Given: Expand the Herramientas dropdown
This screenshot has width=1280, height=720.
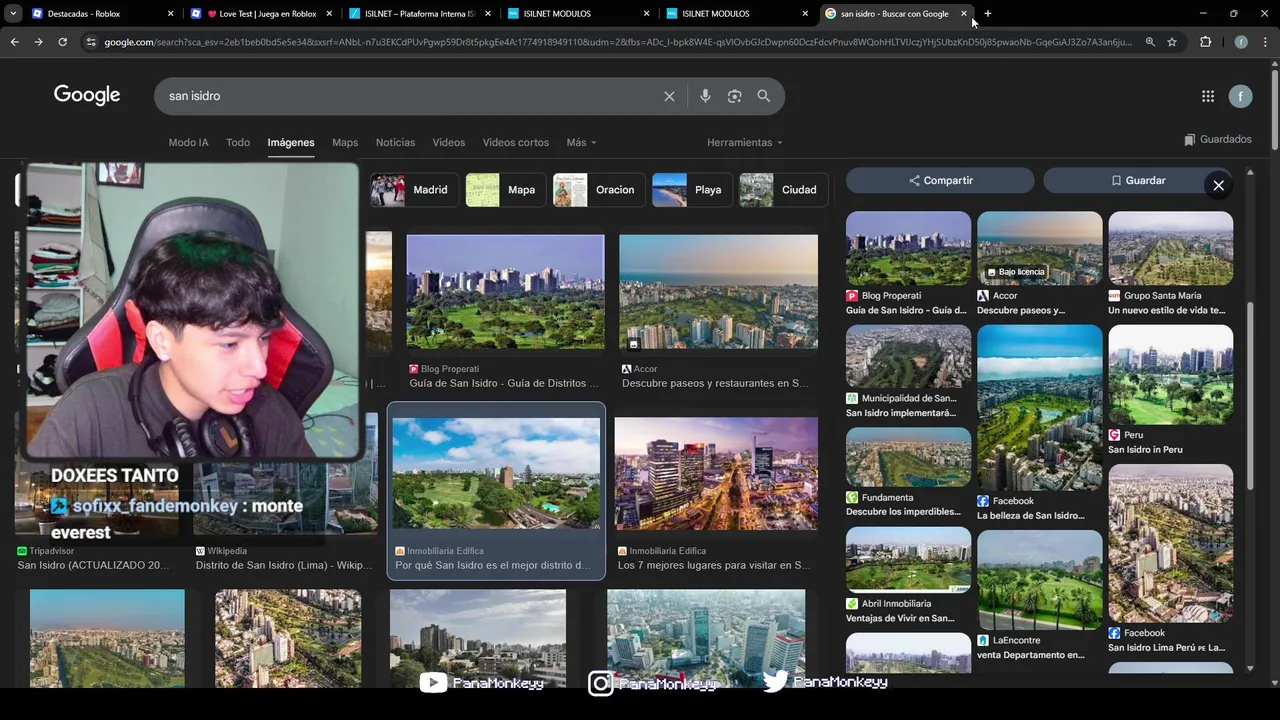Looking at the screenshot, I should (x=745, y=142).
